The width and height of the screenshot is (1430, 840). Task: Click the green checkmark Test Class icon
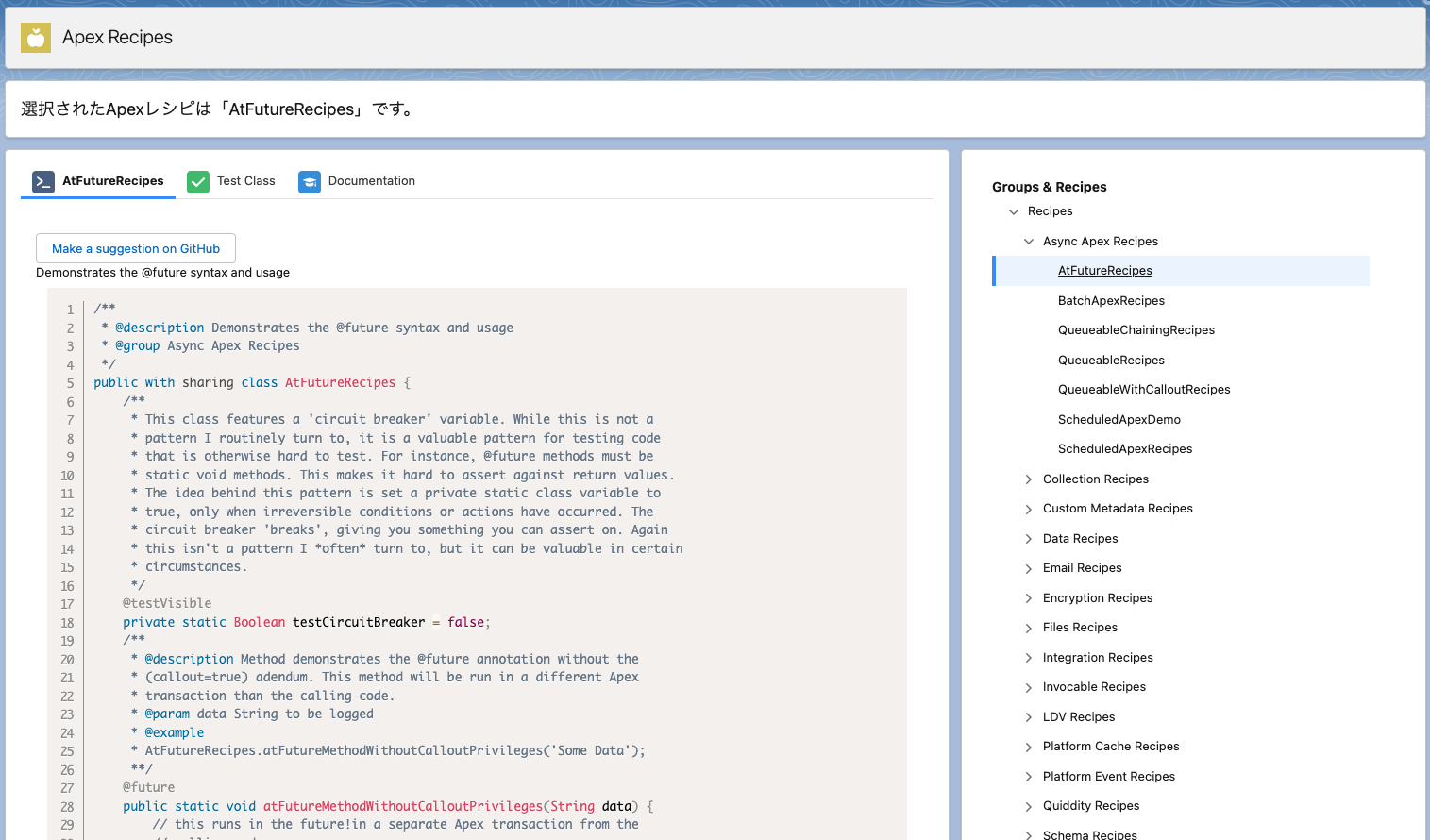coord(198,181)
